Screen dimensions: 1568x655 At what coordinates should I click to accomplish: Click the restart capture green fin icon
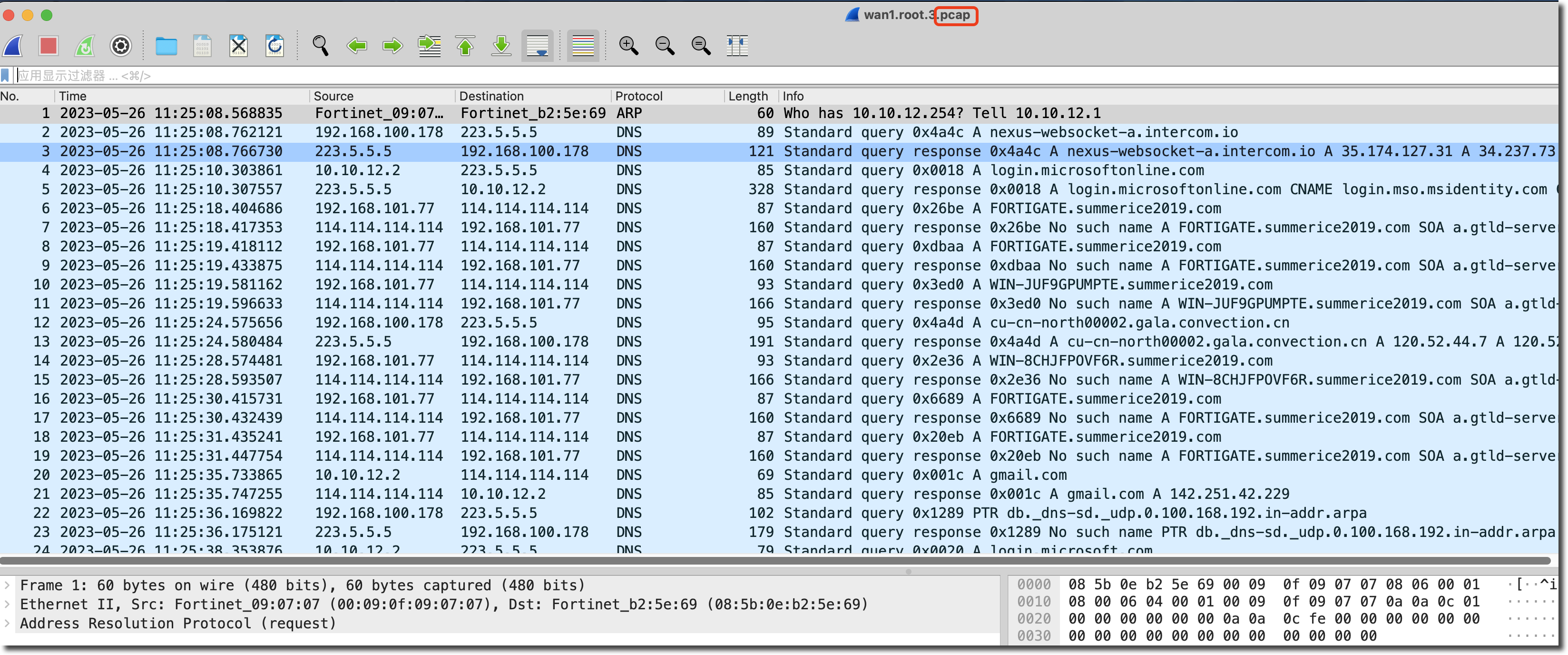point(85,46)
